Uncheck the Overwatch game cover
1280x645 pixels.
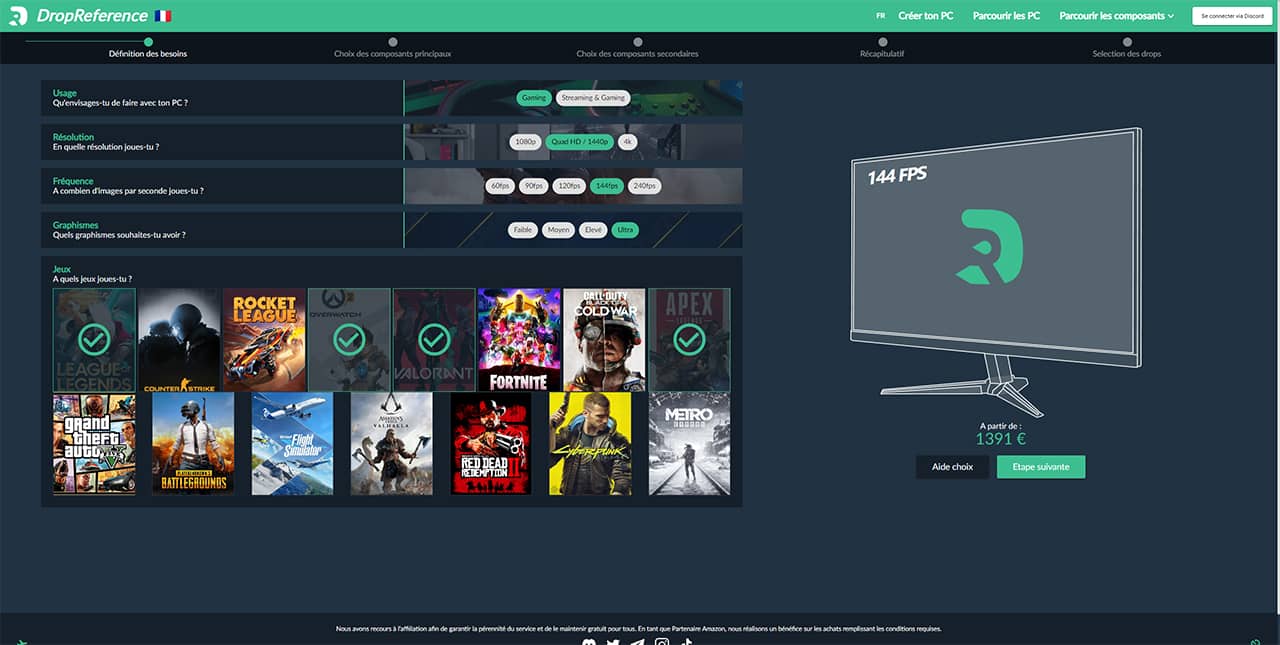pyautogui.click(x=349, y=340)
